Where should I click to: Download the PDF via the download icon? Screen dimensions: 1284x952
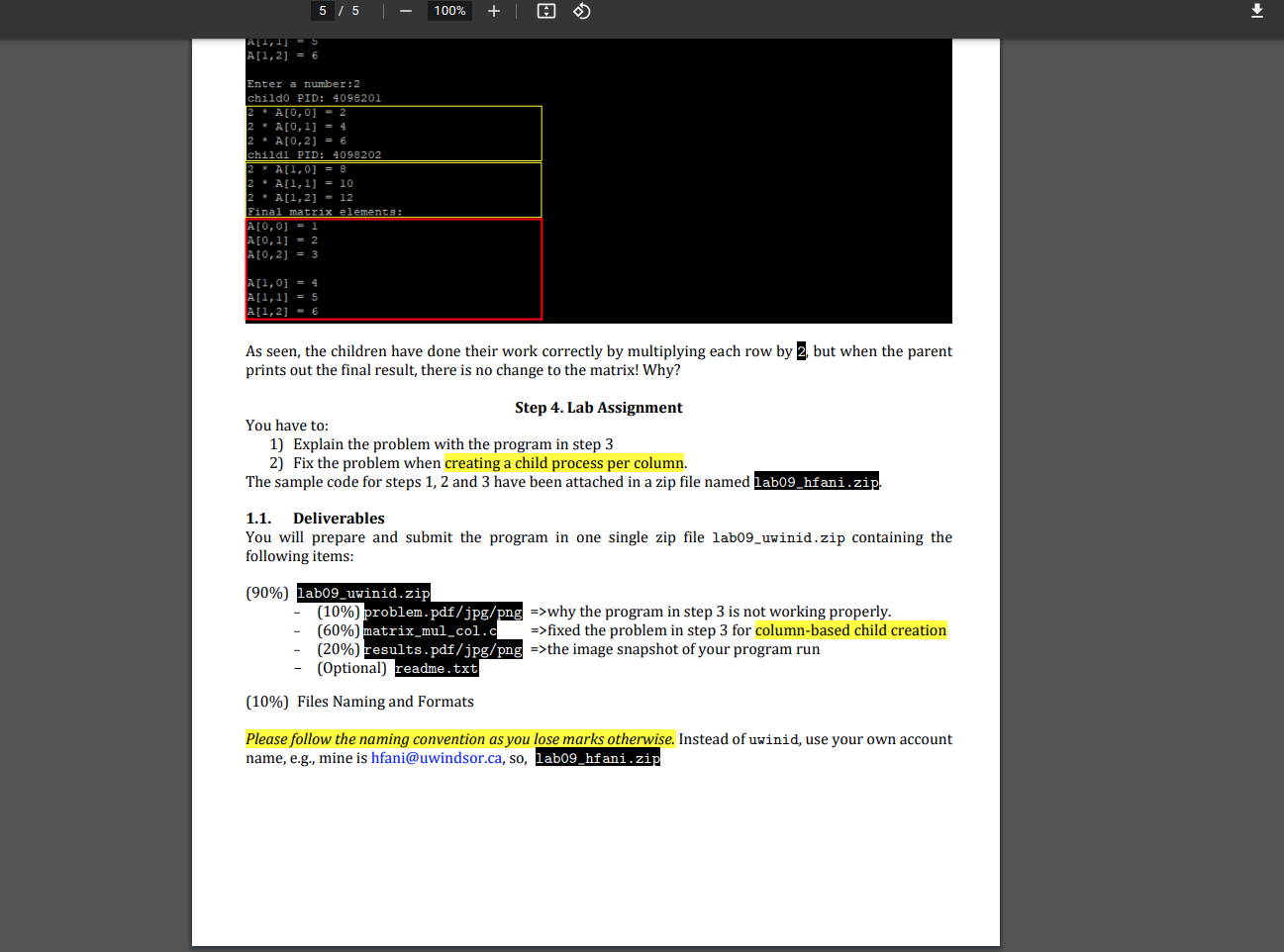[x=1257, y=11]
